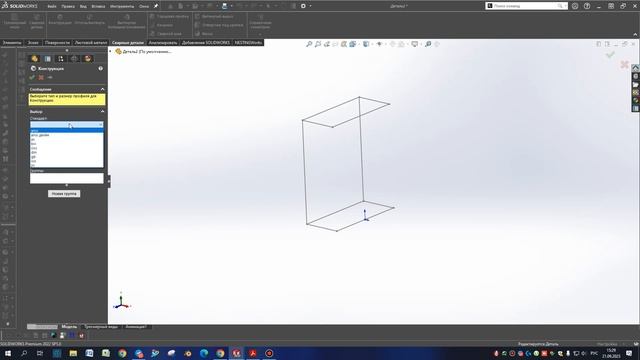
Task: Open help for the Конструкция PropertyManager
Action: (x=100, y=69)
